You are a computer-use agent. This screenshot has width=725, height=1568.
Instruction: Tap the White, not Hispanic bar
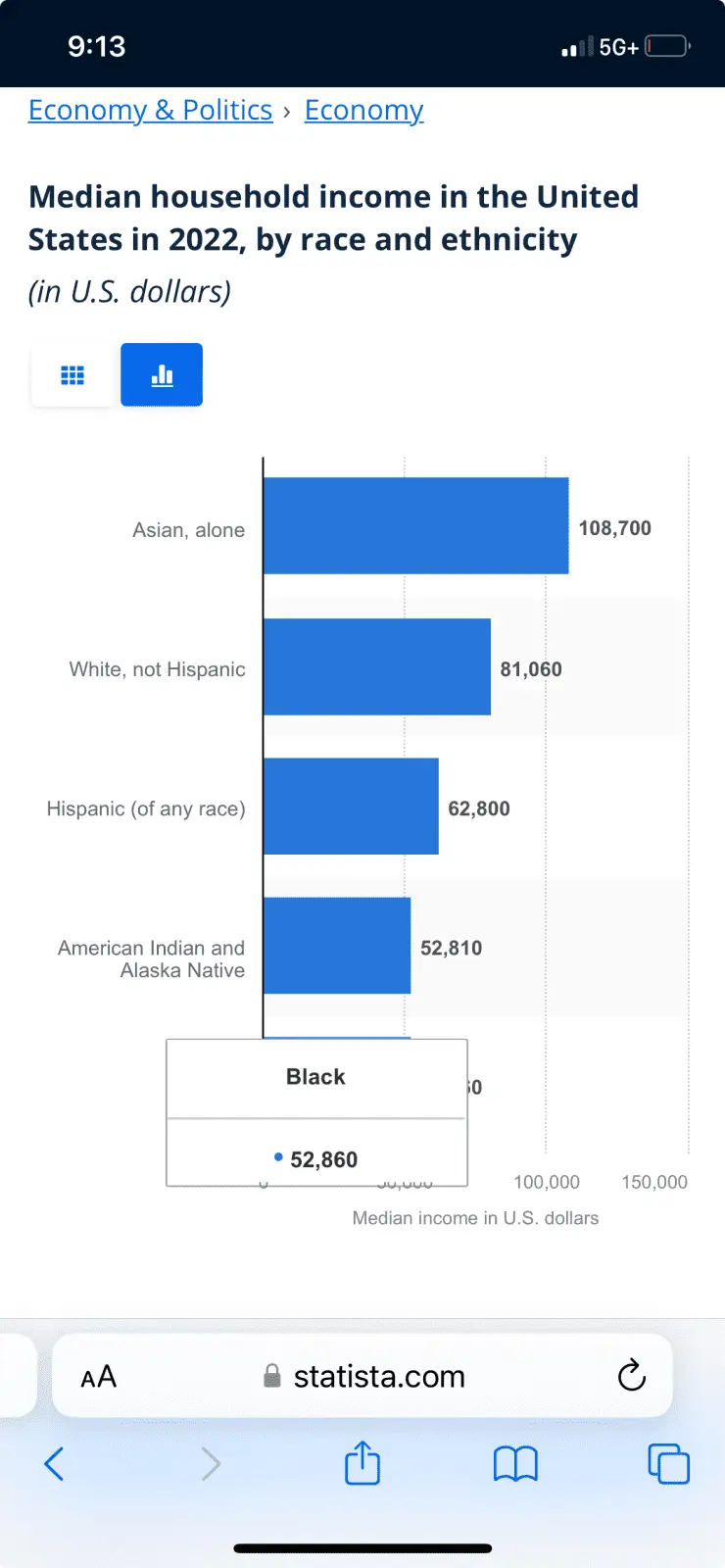pos(376,666)
